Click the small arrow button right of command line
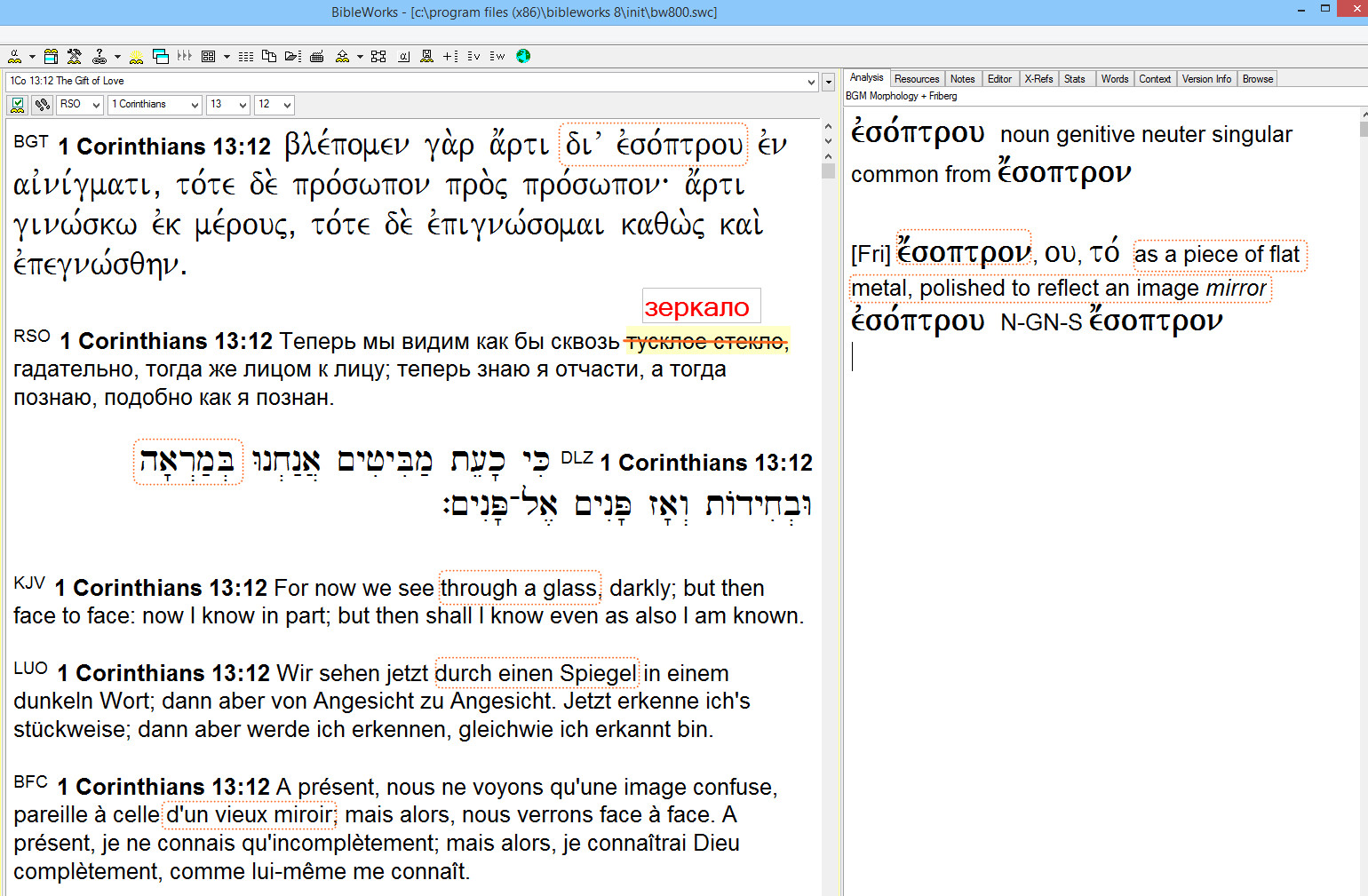1368x896 pixels. 828,82
